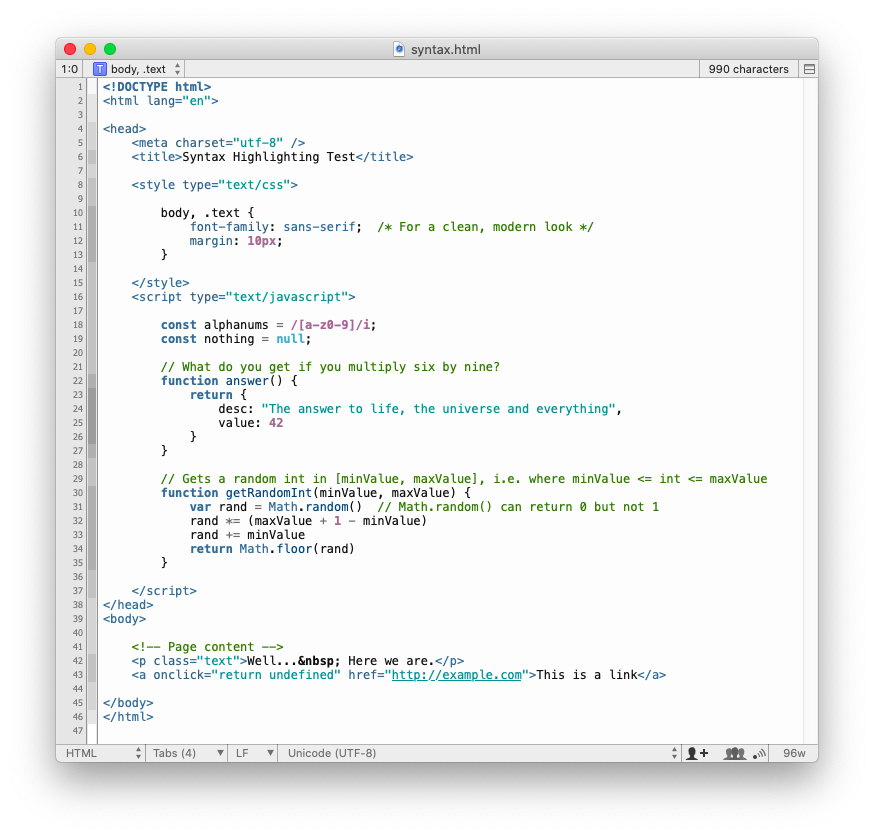
Task: Click 'font-family' property on line 11
Action: tap(229, 227)
